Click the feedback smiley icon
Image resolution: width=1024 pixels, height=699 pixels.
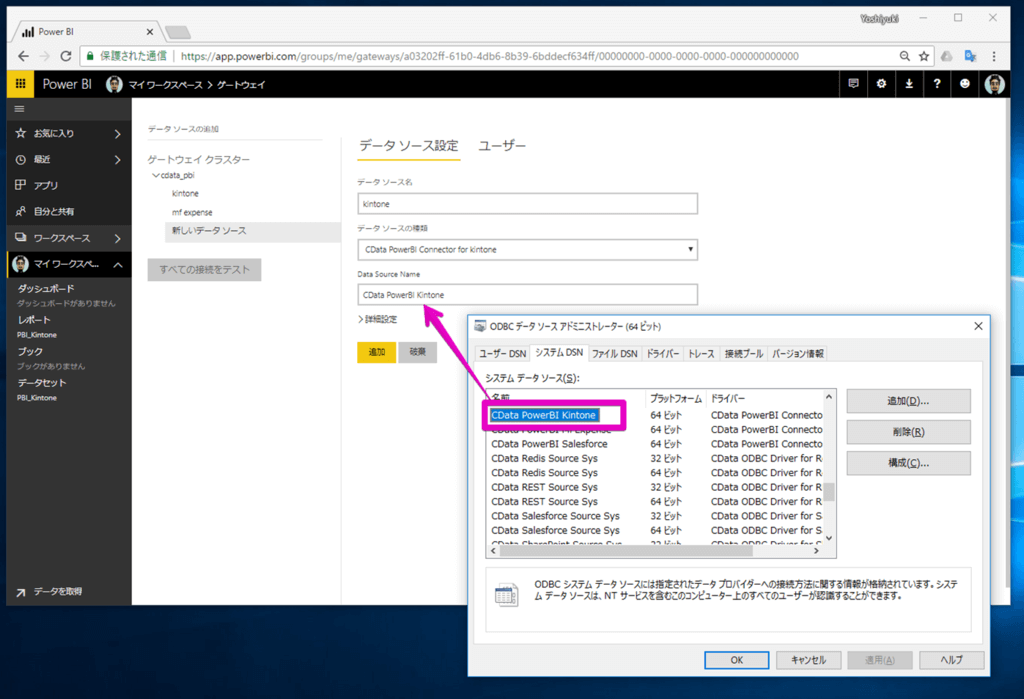(x=965, y=84)
